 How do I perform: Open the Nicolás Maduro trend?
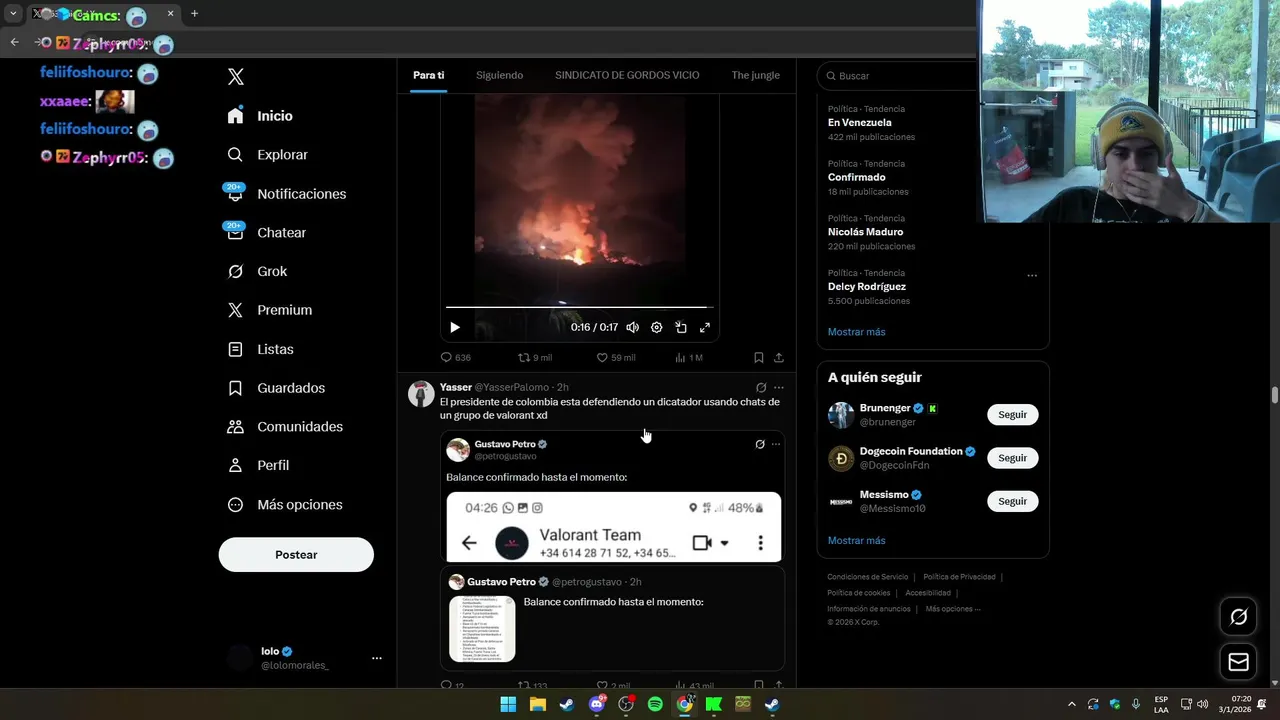tap(865, 232)
